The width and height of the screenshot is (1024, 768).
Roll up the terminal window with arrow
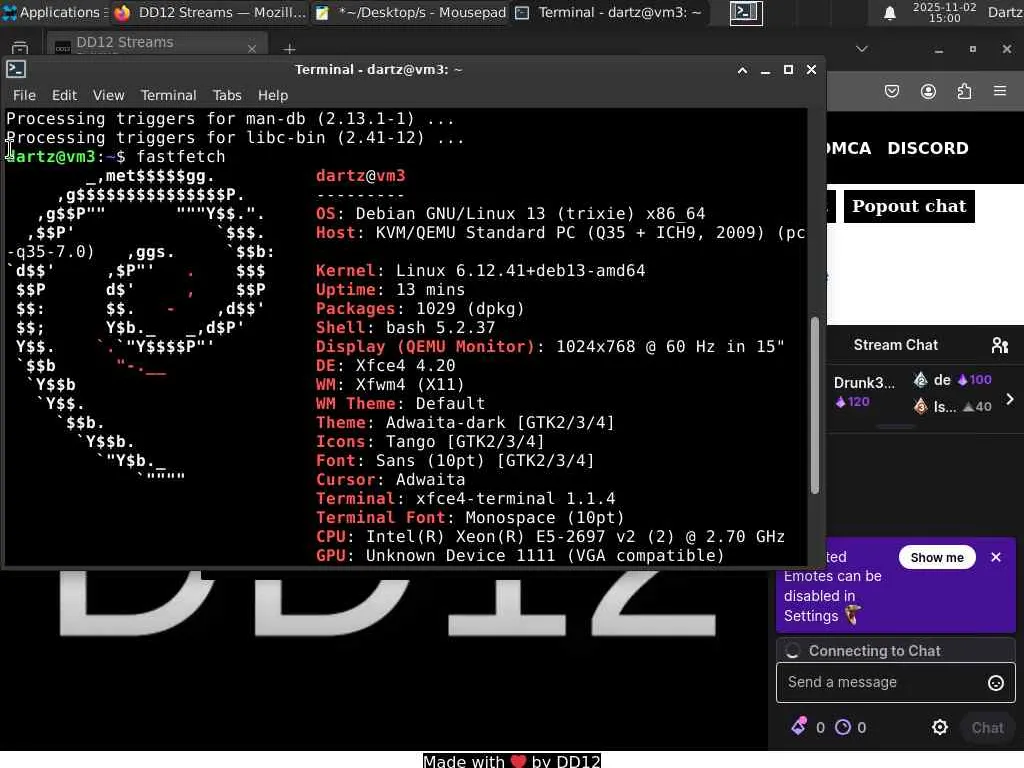(x=743, y=70)
